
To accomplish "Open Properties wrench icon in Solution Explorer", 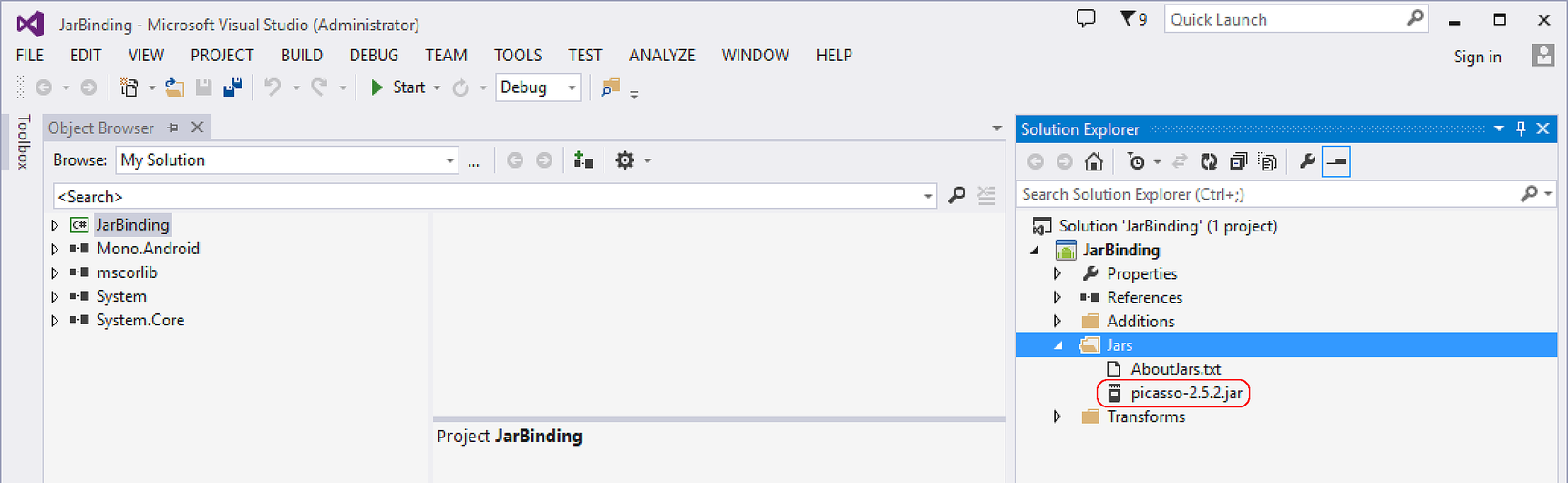I will point(1307,161).
